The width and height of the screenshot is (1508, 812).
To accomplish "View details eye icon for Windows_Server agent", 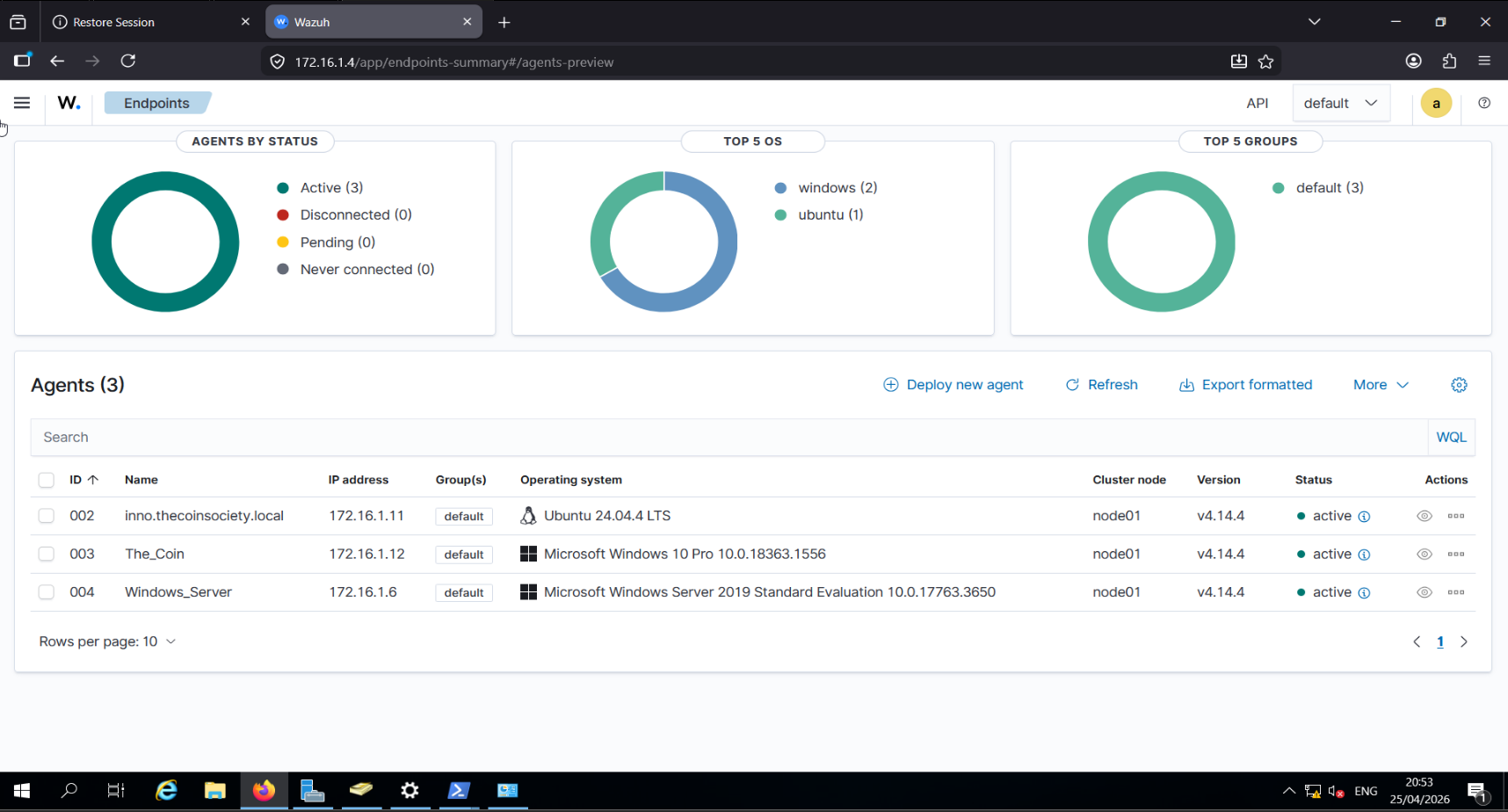I will pyautogui.click(x=1425, y=592).
